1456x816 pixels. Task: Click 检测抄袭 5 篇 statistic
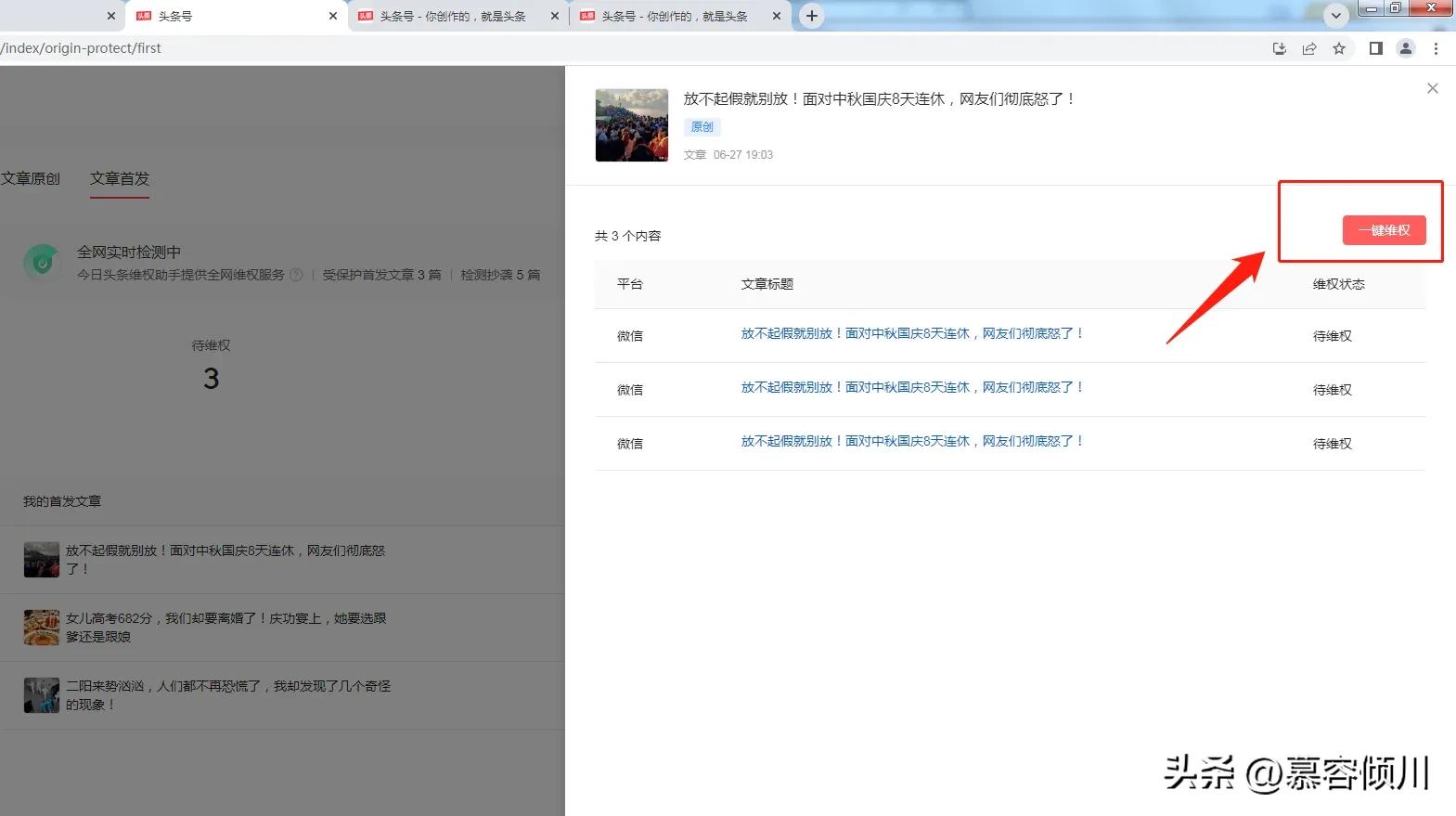tap(500, 275)
